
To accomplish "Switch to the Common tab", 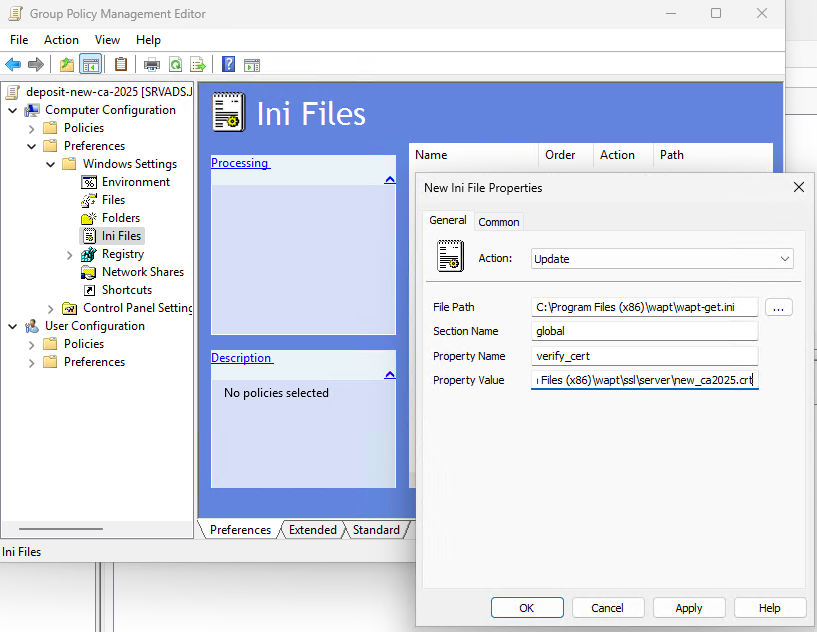I will coord(498,222).
